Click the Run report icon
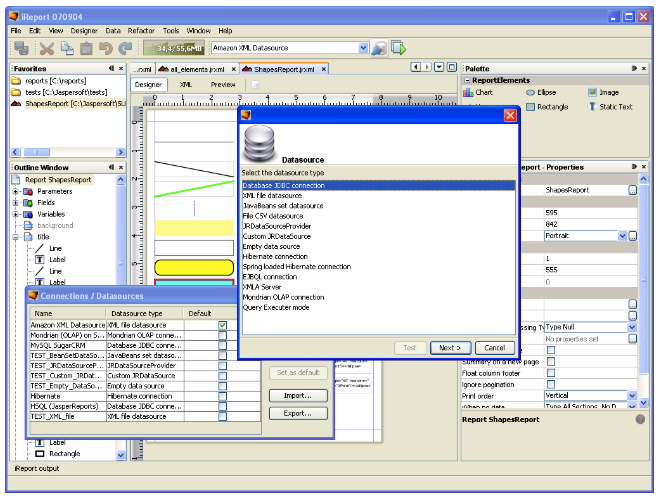658x498 pixels. [399, 48]
